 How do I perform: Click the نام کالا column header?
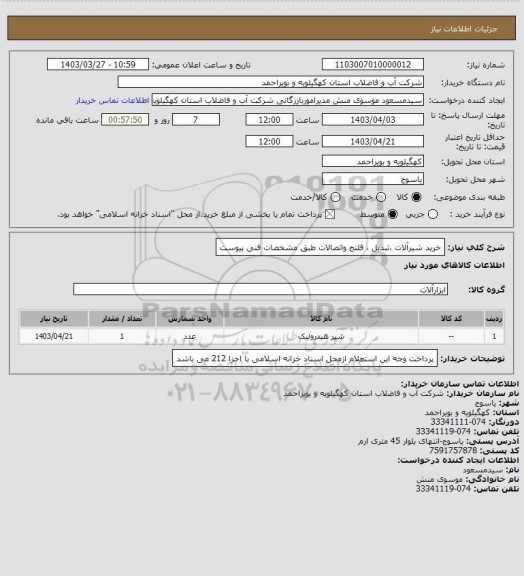click(321, 318)
